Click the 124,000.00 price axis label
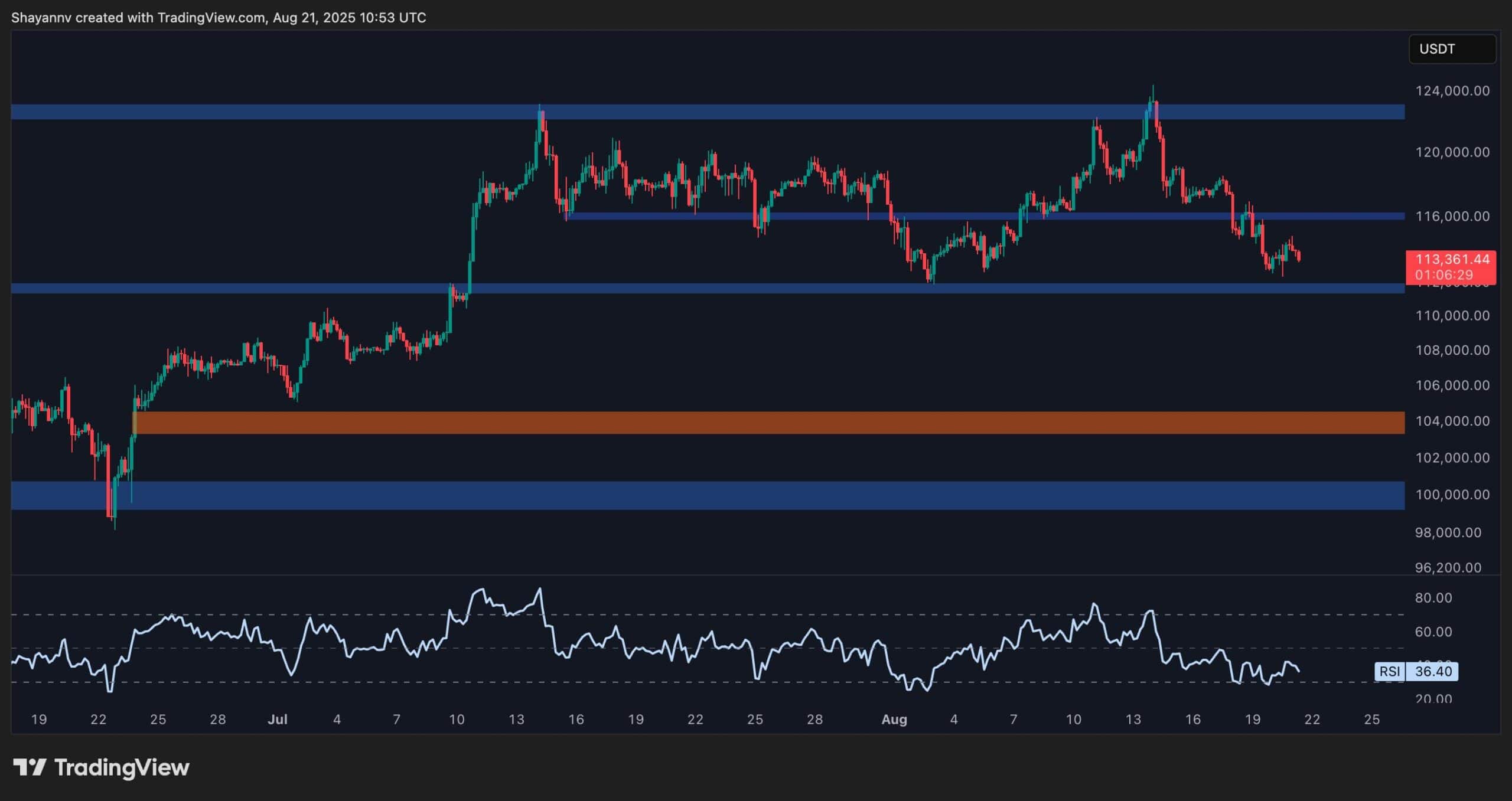 tap(1452, 91)
